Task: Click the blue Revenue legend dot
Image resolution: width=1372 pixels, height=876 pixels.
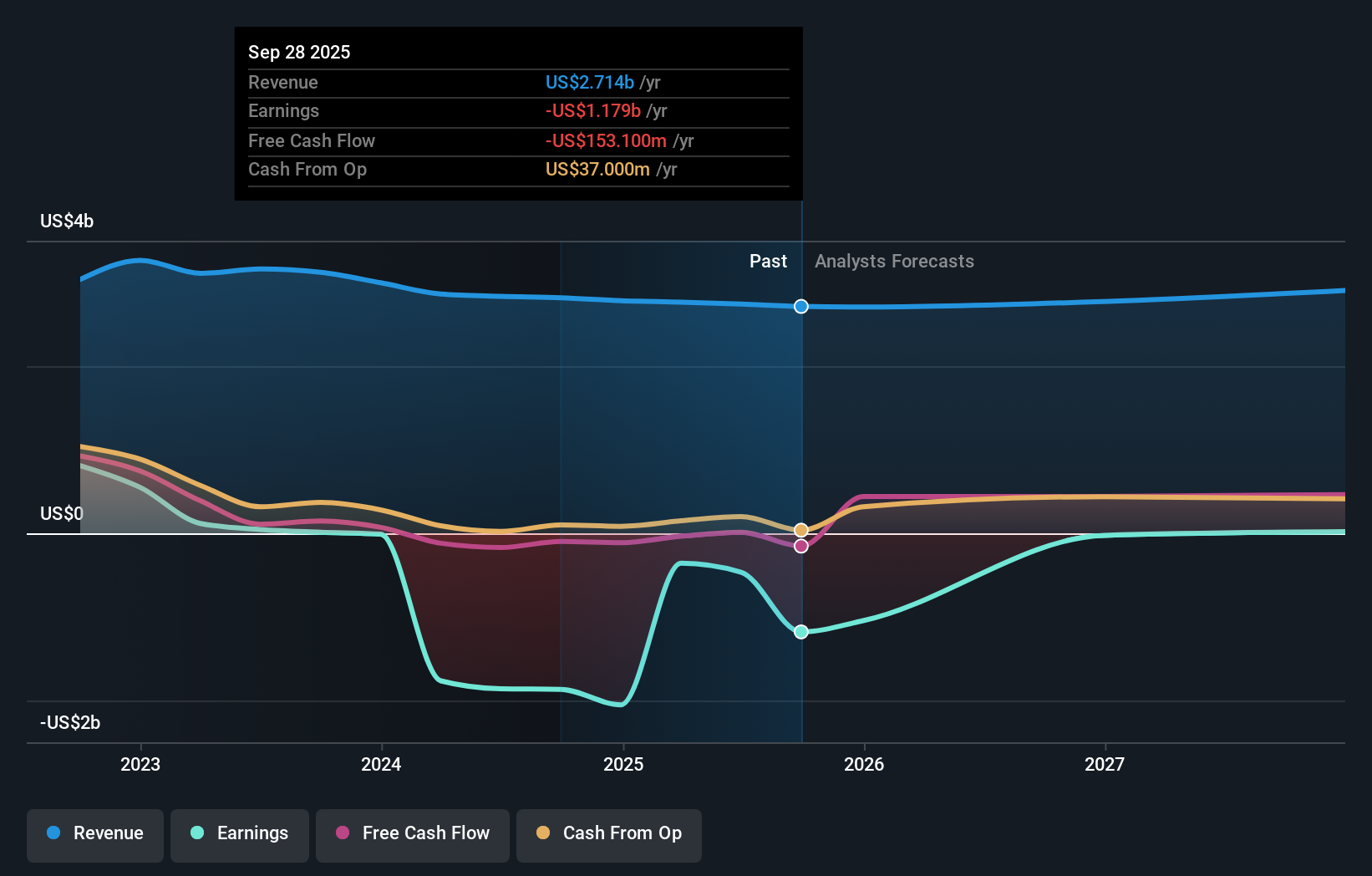Action: [53, 833]
